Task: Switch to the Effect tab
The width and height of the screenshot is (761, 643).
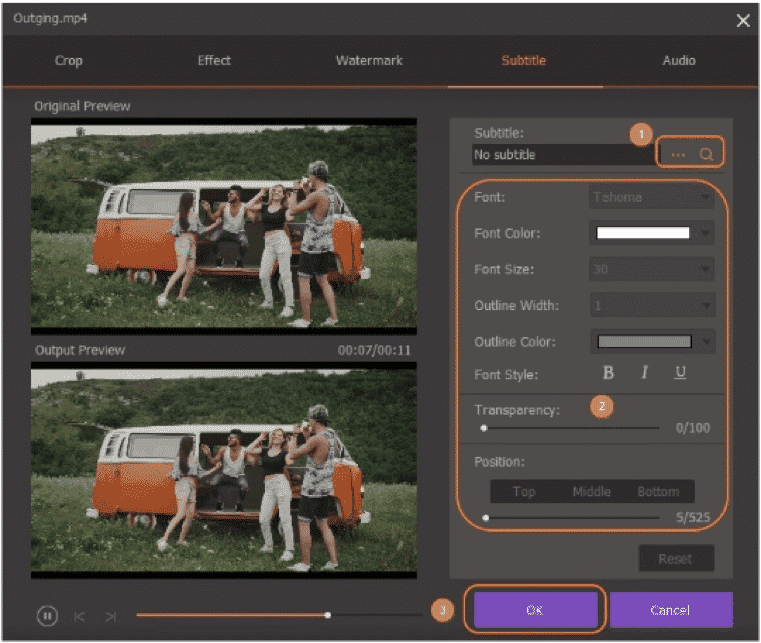Action: pos(214,61)
